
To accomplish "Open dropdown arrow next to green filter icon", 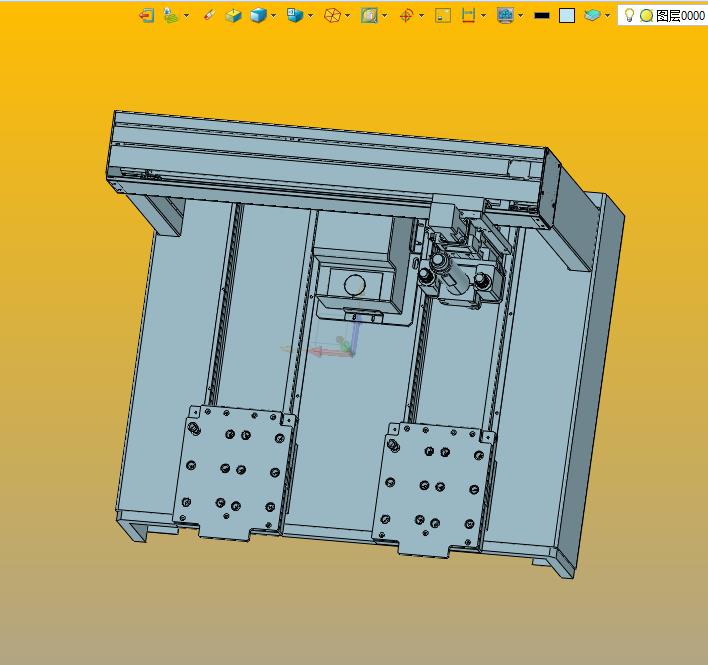I will [186, 16].
